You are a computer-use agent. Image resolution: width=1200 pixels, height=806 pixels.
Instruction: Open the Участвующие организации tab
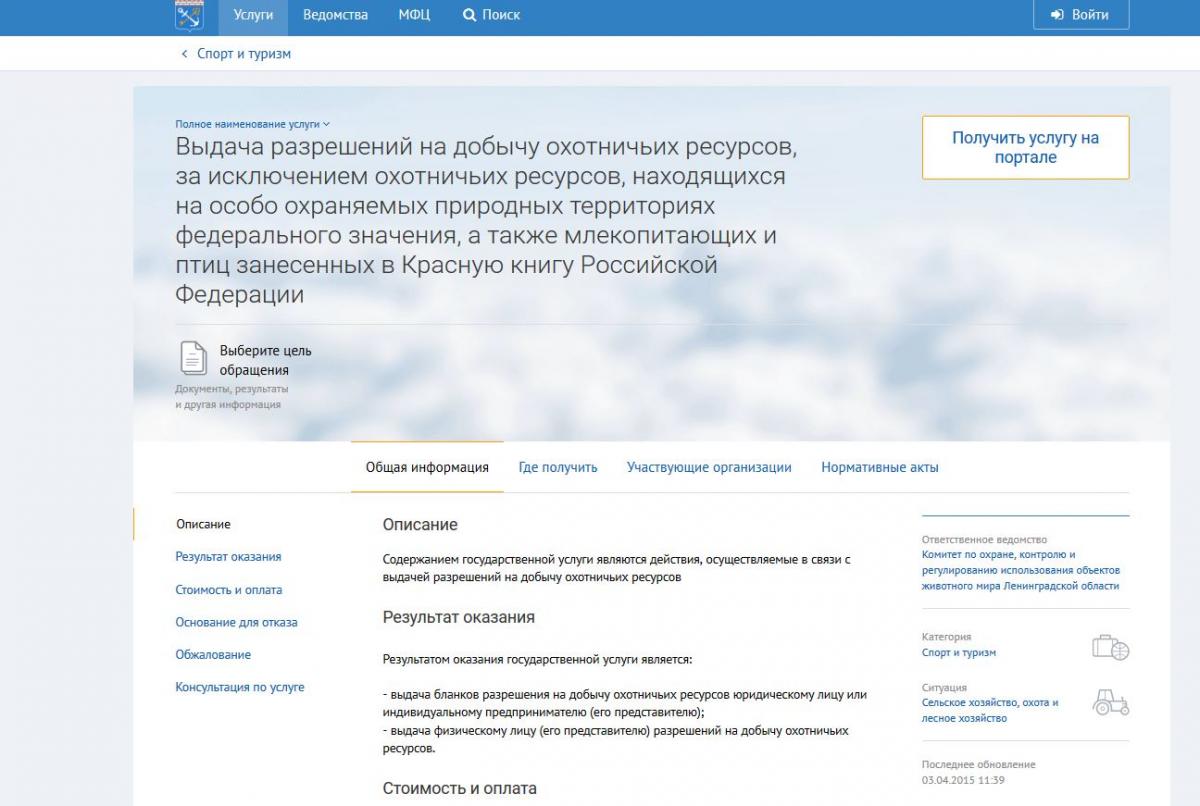[709, 467]
